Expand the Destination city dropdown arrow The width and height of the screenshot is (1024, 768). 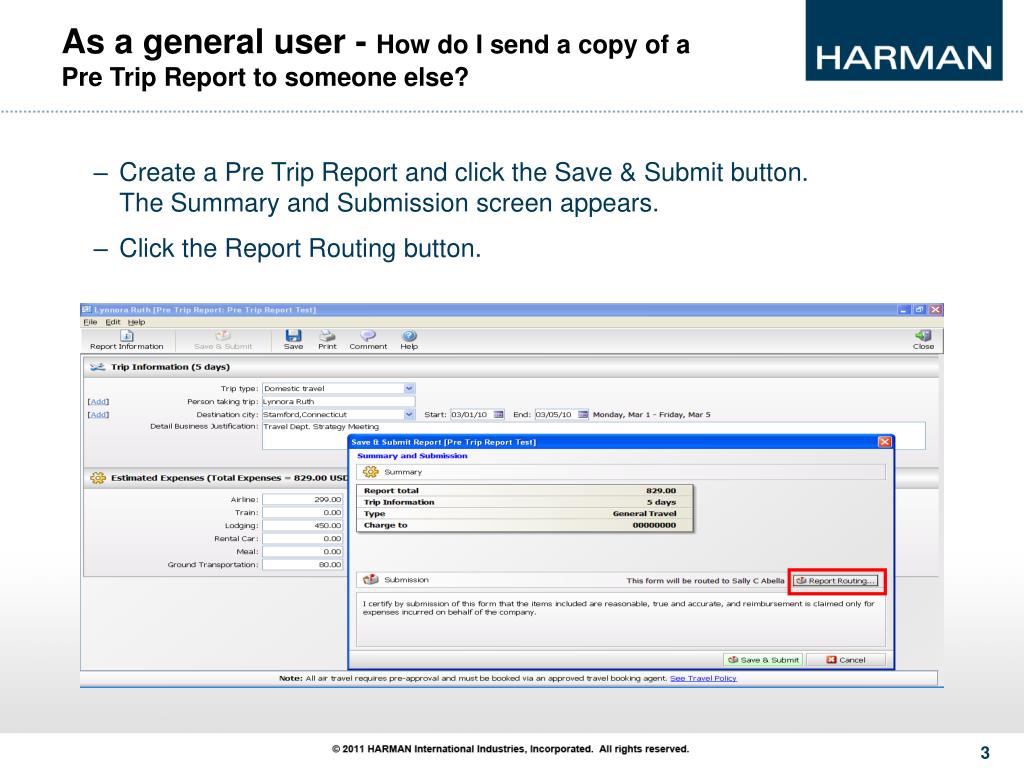click(x=409, y=414)
